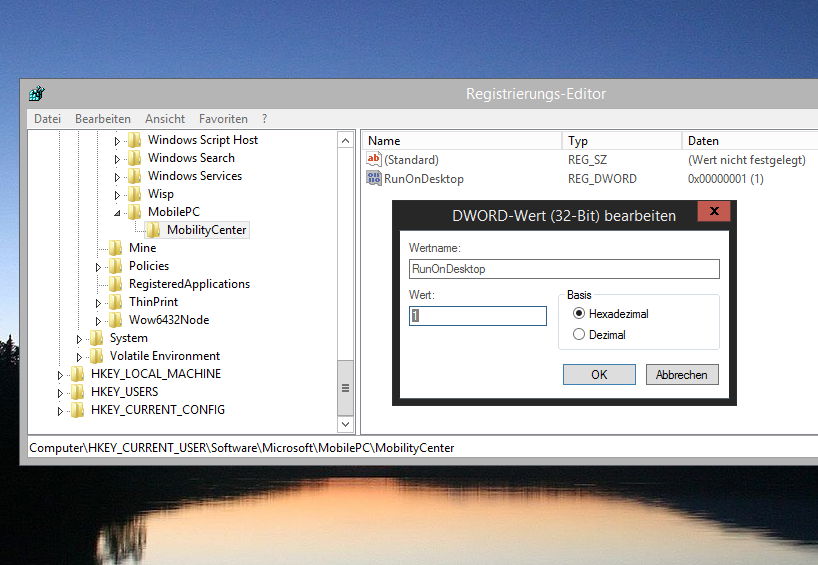Sort by the Daten column header
The image size is (818, 565).
pyautogui.click(x=750, y=141)
